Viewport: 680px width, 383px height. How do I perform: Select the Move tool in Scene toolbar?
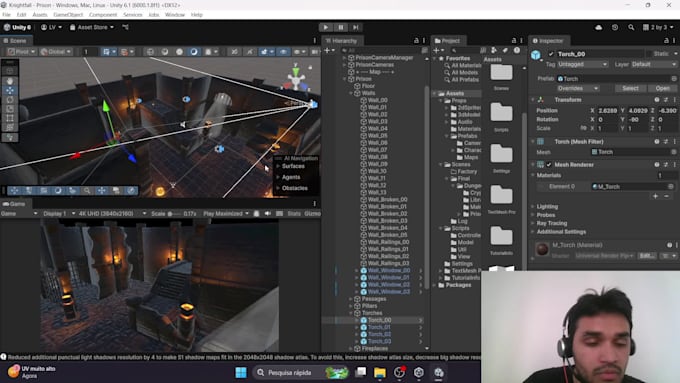(10, 90)
